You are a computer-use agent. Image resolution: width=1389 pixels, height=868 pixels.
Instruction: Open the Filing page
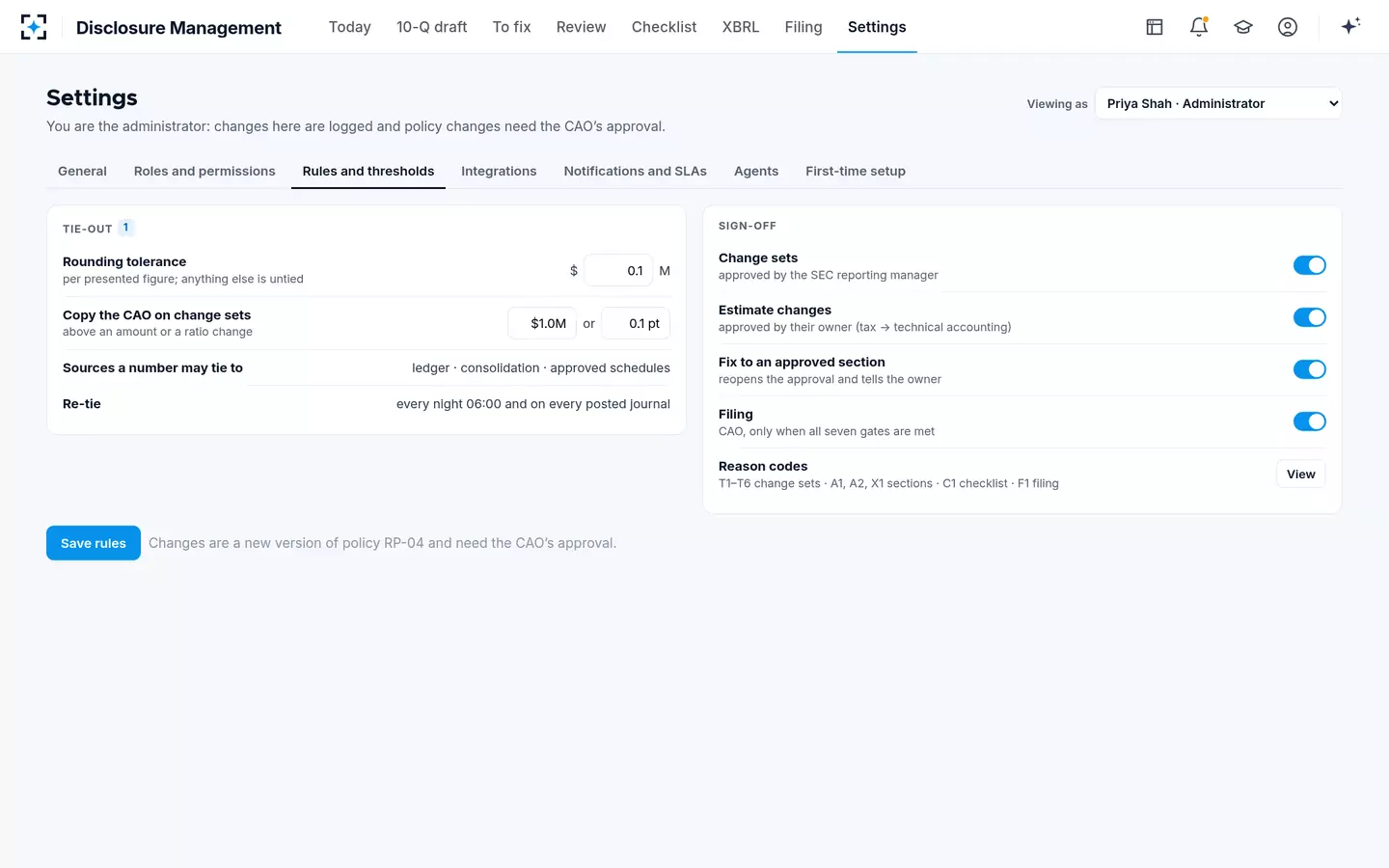[803, 27]
